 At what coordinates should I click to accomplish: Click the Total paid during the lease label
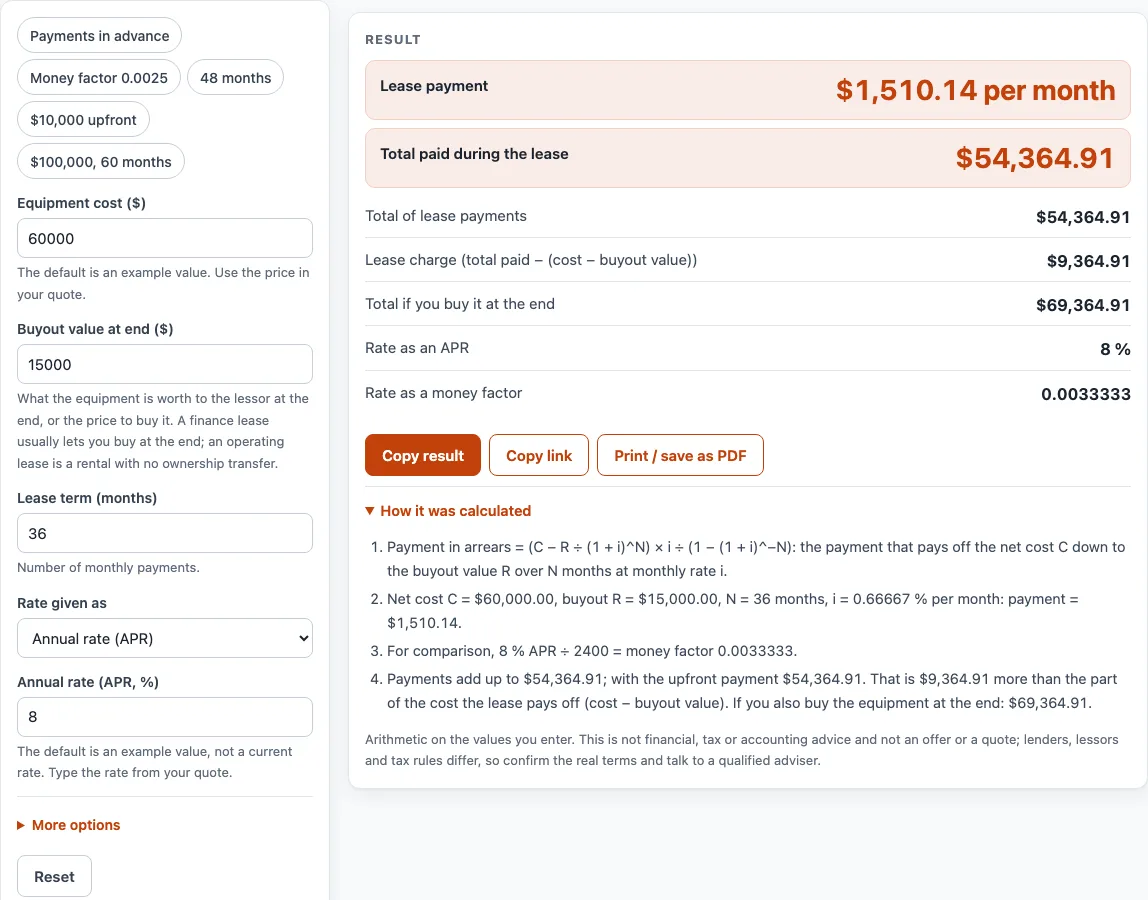point(474,154)
